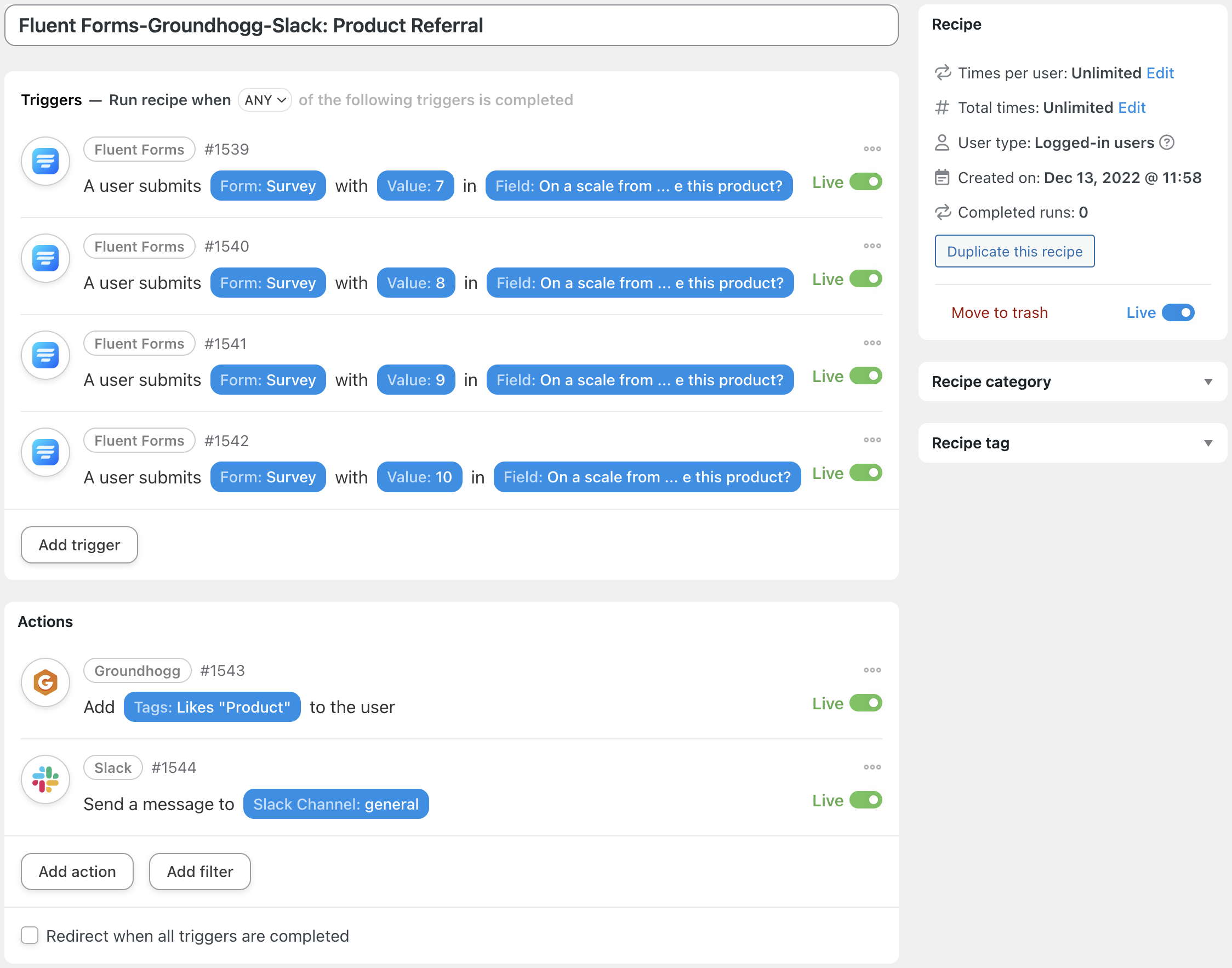Disable the Groundhogg action Live toggle

865,703
